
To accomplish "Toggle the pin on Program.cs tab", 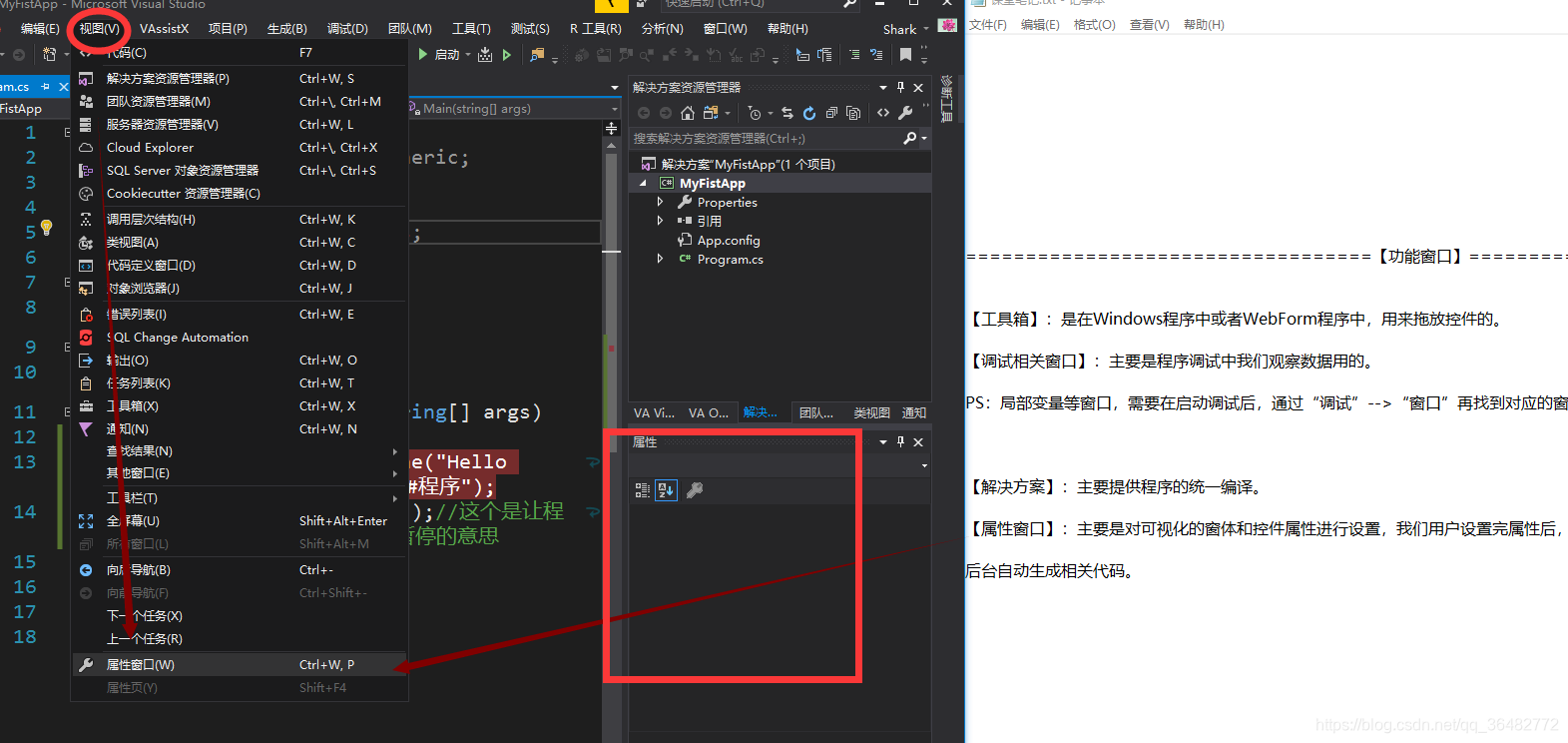I will point(45,87).
